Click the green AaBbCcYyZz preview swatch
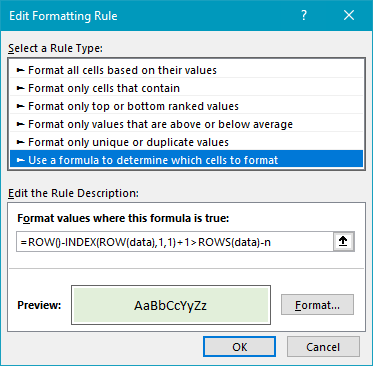 pos(171,305)
